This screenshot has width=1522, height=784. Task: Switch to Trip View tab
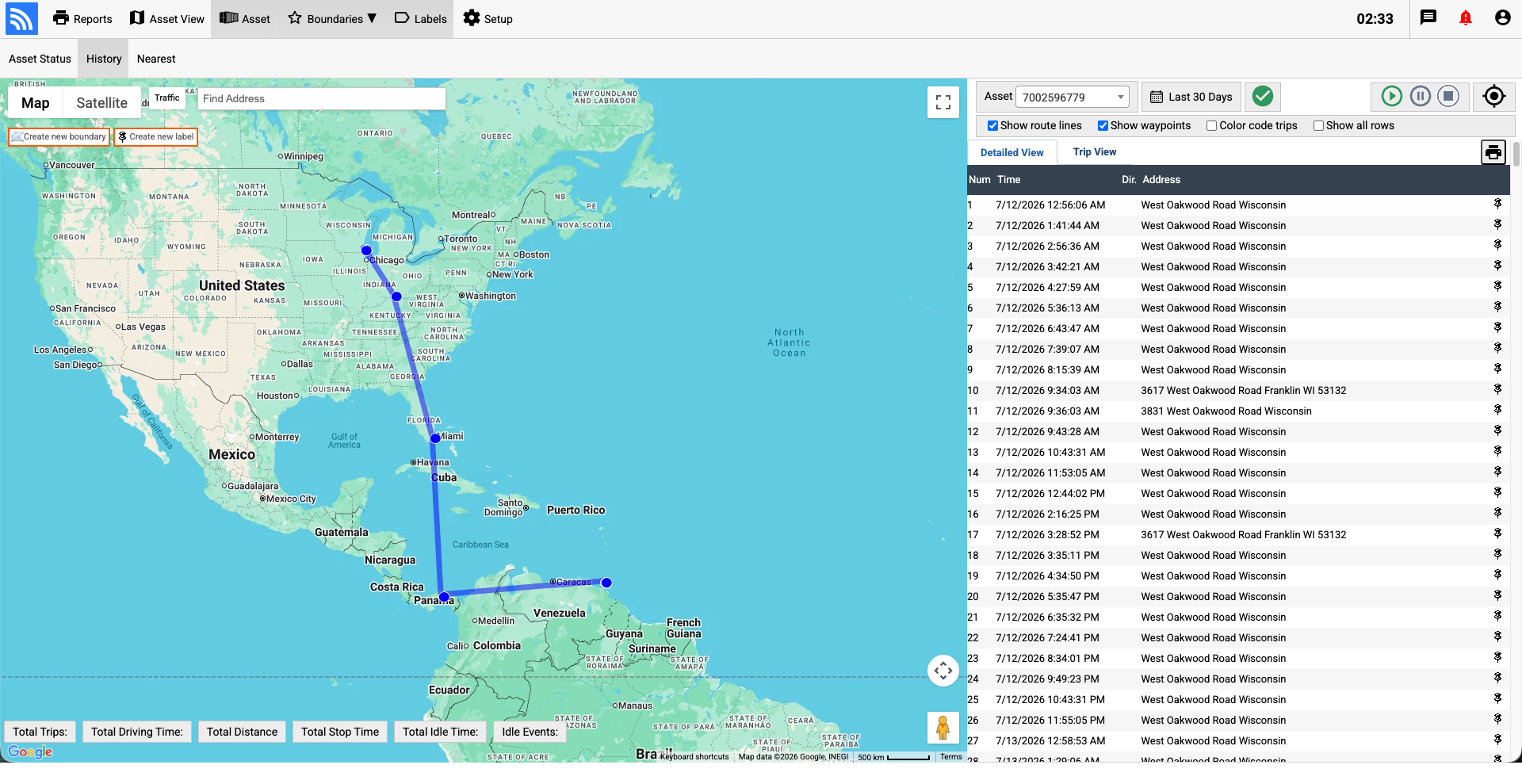point(1095,151)
